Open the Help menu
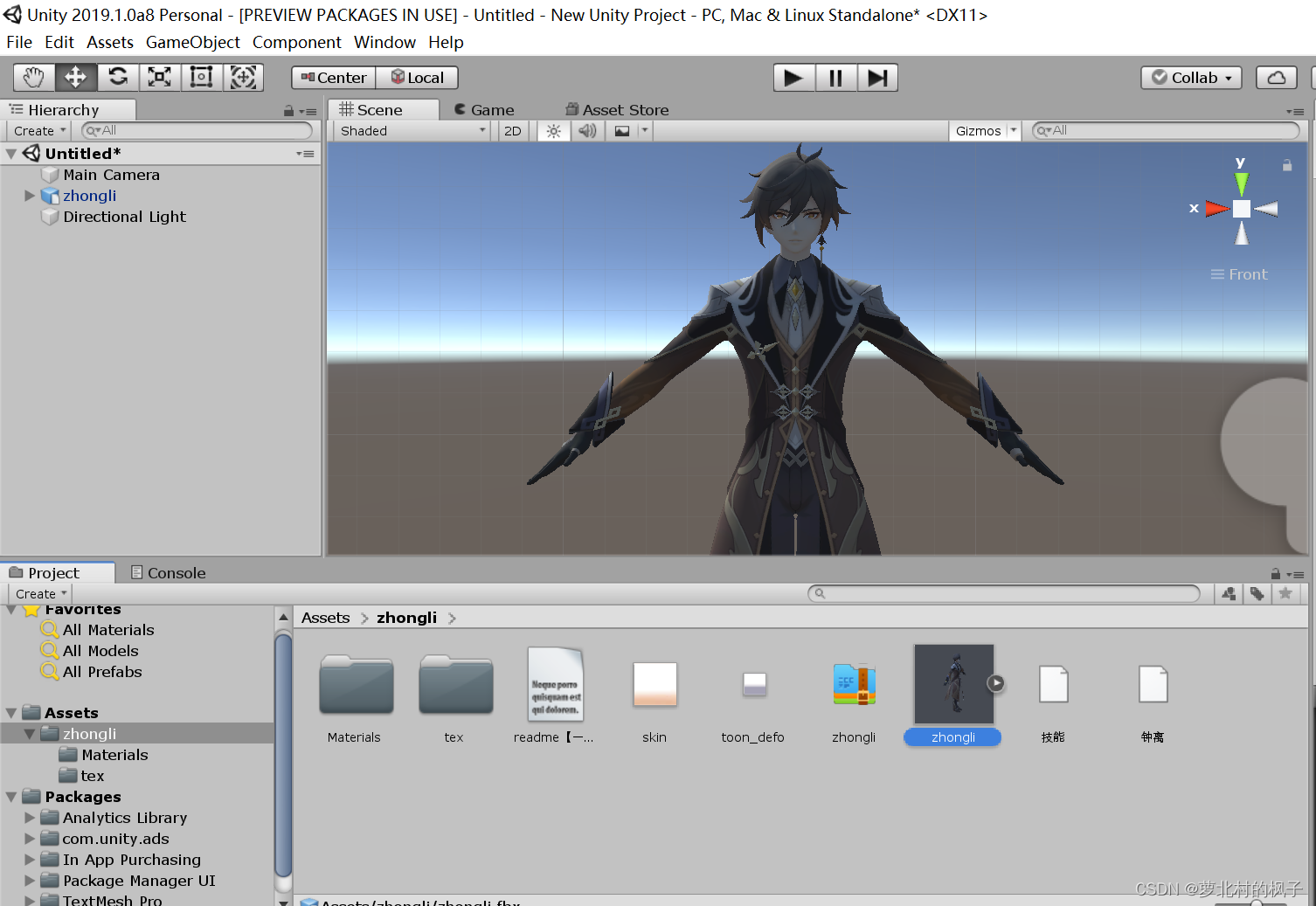Image resolution: width=1316 pixels, height=906 pixels. [x=446, y=42]
